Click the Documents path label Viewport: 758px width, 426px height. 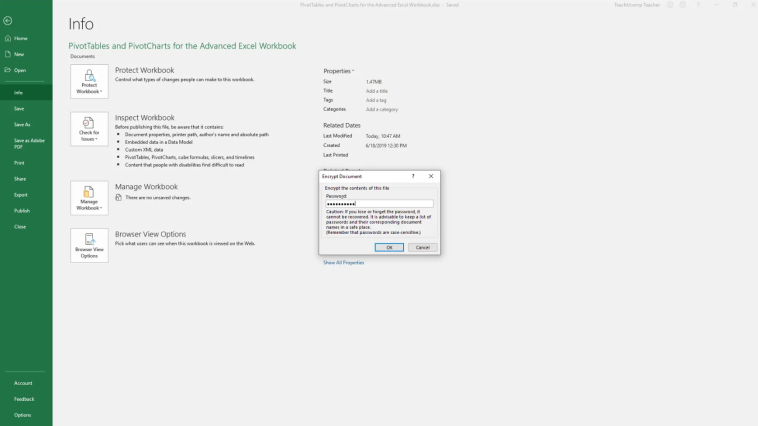click(83, 57)
